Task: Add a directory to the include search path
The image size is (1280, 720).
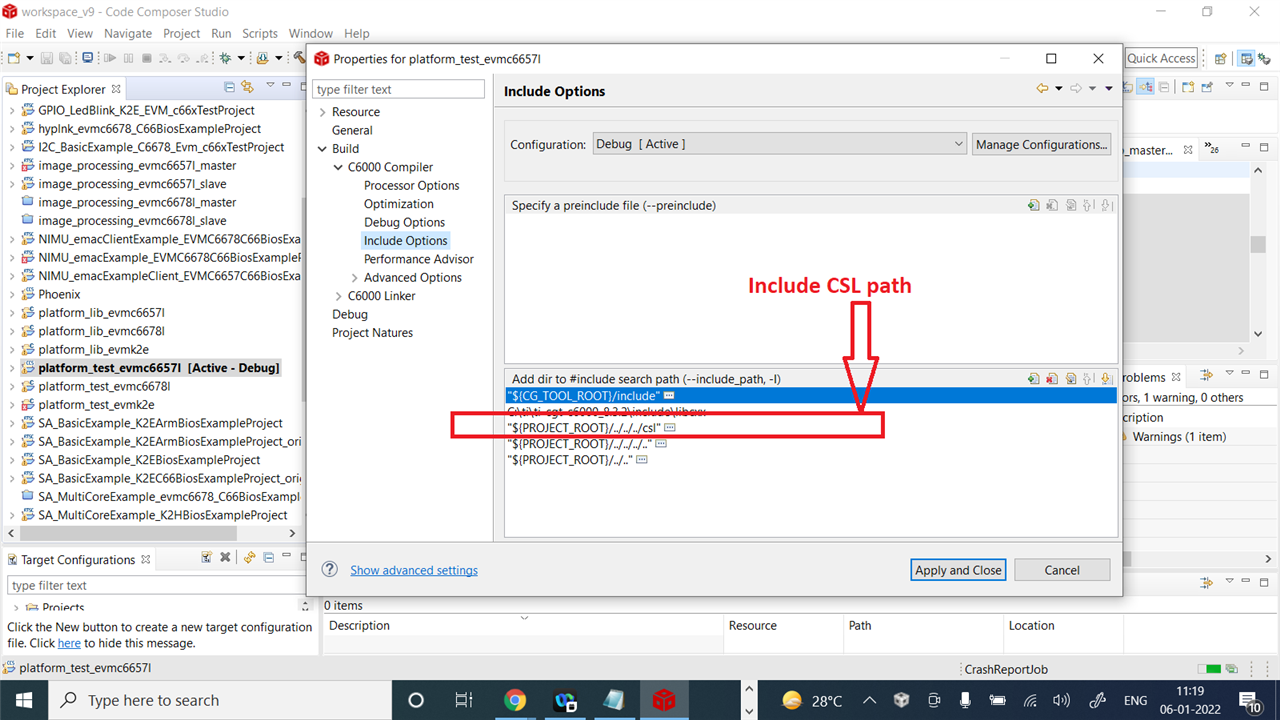Action: coord(1034,379)
